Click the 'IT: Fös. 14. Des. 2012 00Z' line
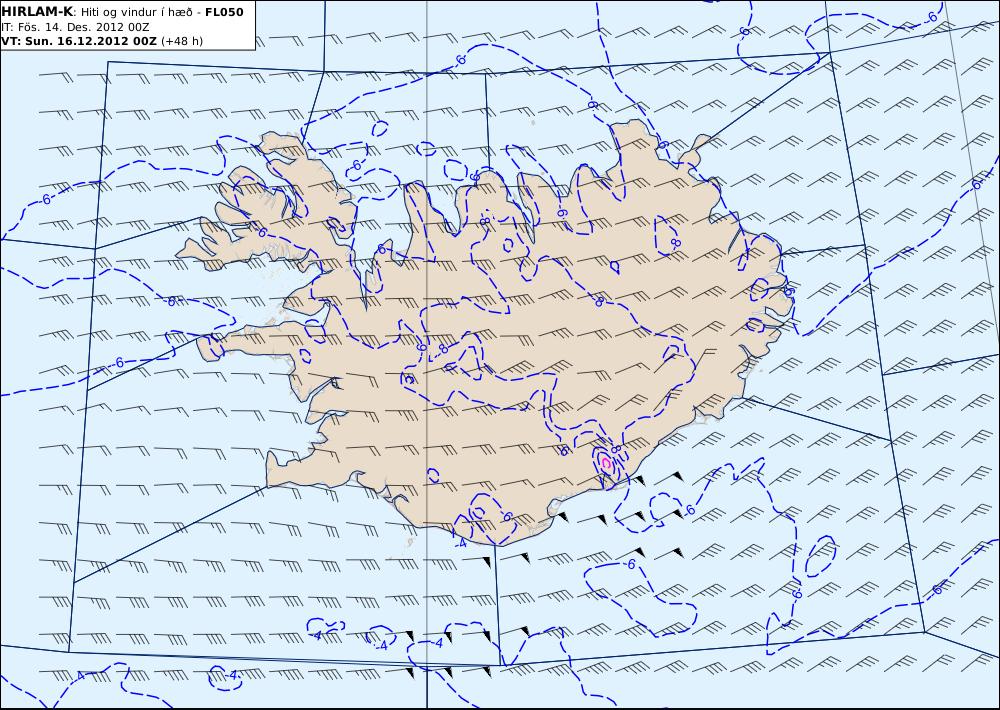This screenshot has height=710, width=1000. [75, 27]
